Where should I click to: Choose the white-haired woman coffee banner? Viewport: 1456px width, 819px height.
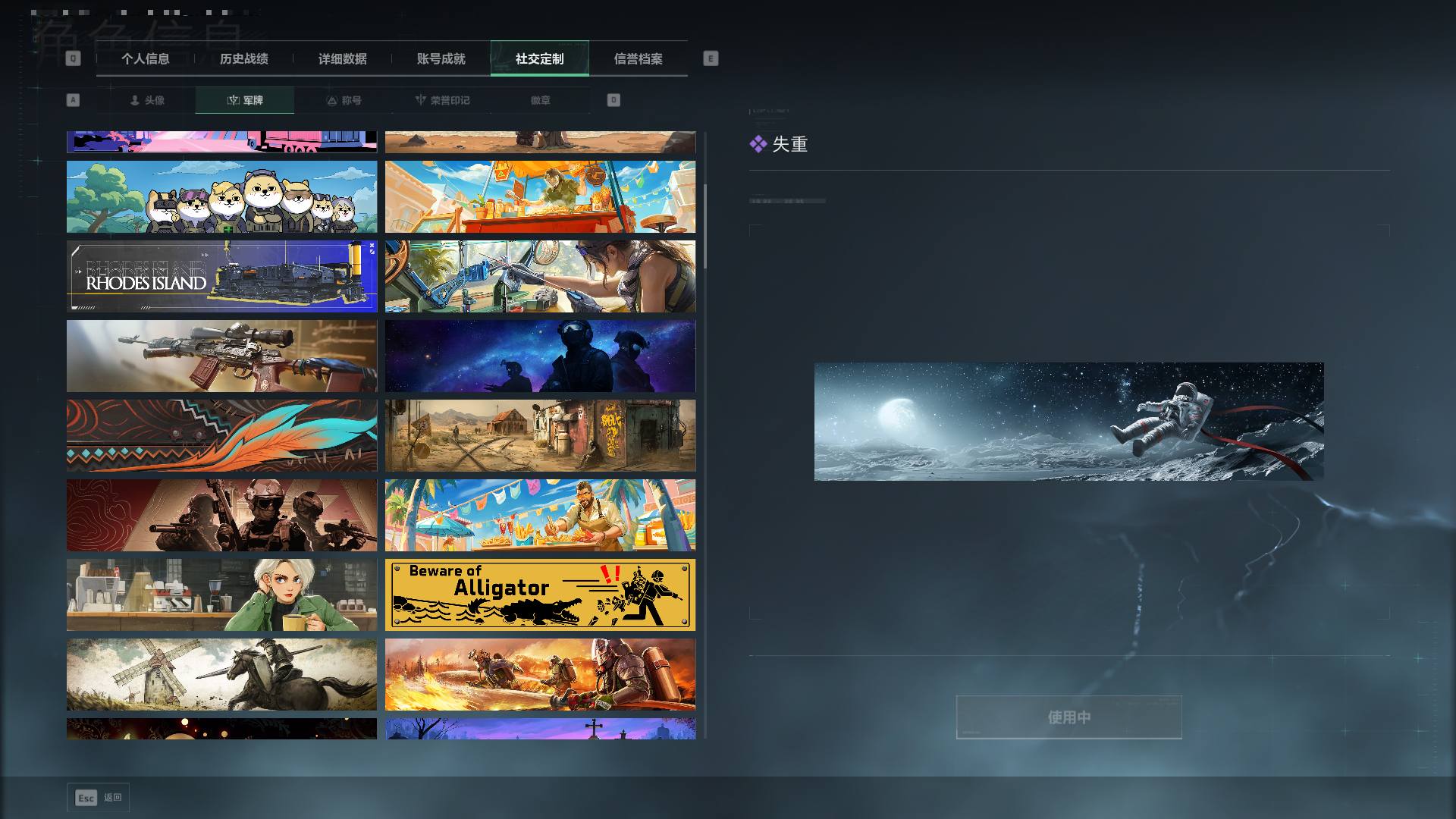coord(221,595)
